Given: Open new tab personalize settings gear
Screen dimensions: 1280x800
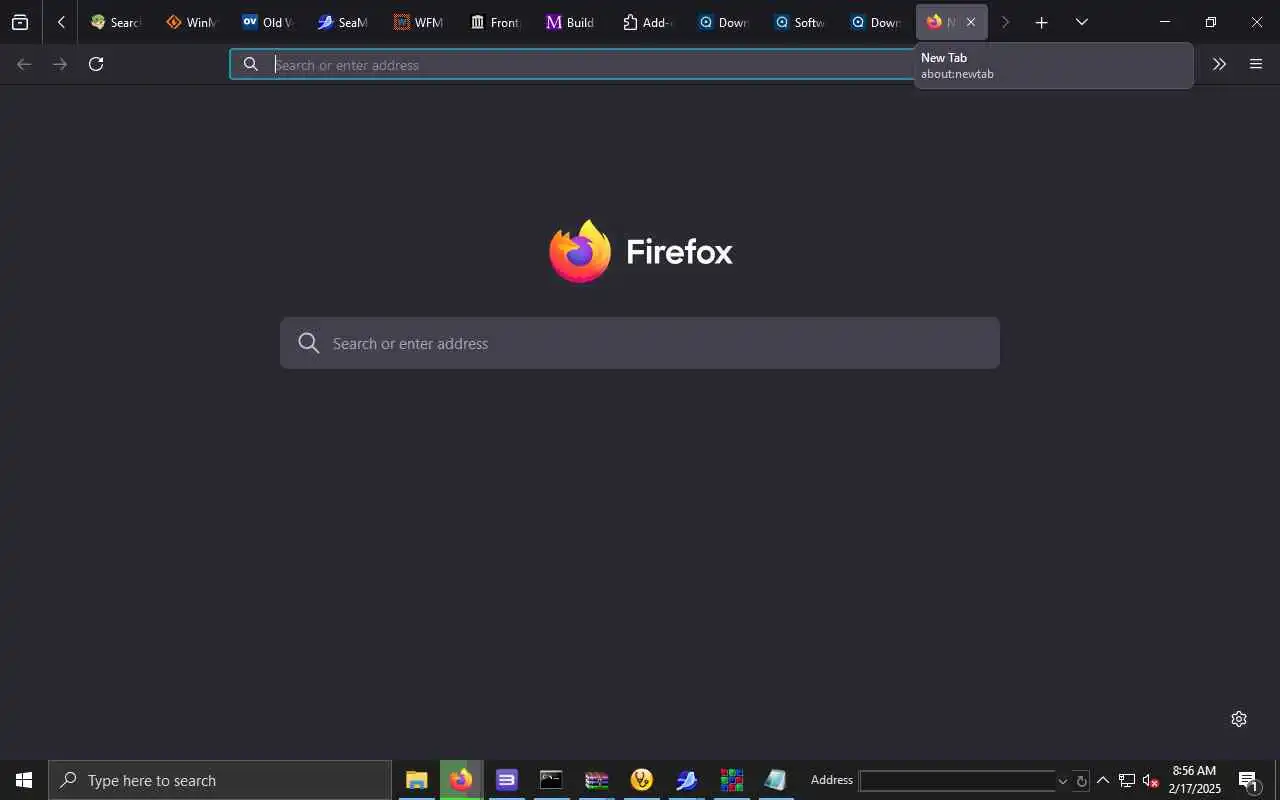Looking at the screenshot, I should point(1239,719).
